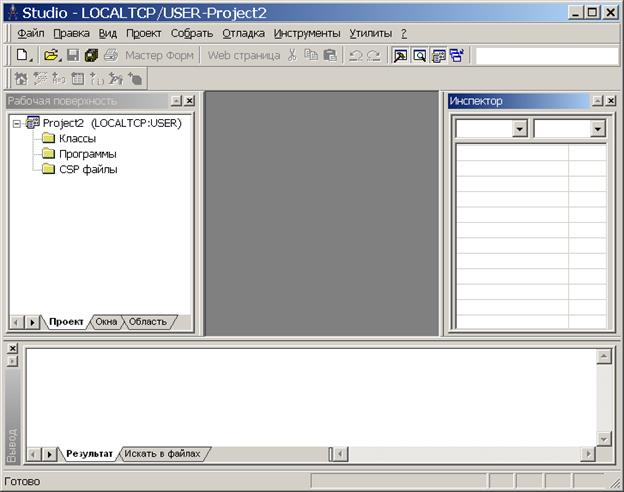Toggle the Inspector window toolbar icon
The image size is (624, 492).
click(x=400, y=56)
